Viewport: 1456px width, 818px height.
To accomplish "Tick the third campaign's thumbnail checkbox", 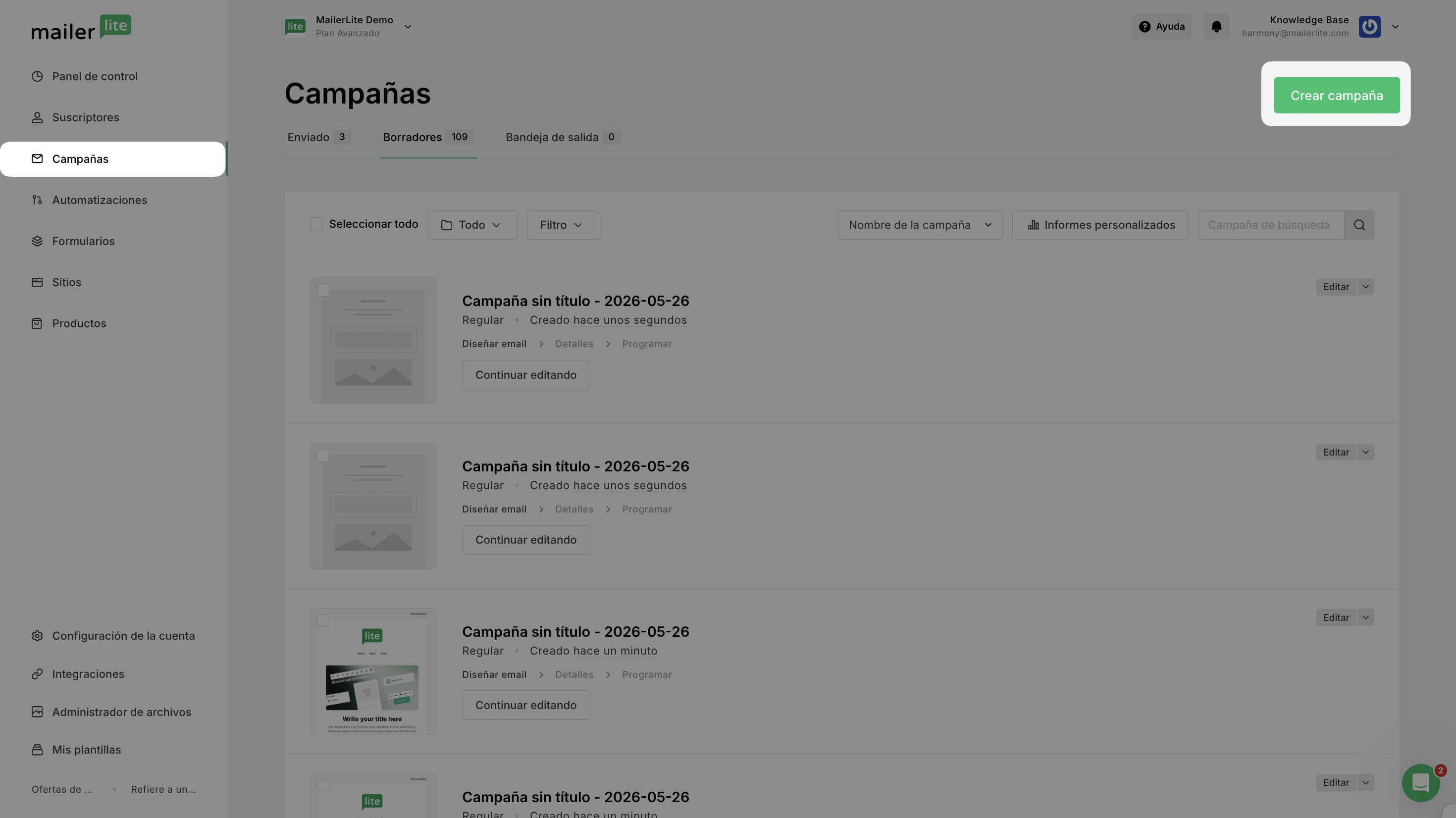I will tap(323, 621).
